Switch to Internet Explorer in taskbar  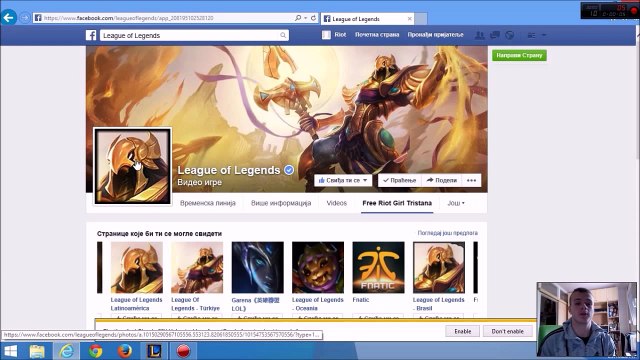[x=67, y=351]
